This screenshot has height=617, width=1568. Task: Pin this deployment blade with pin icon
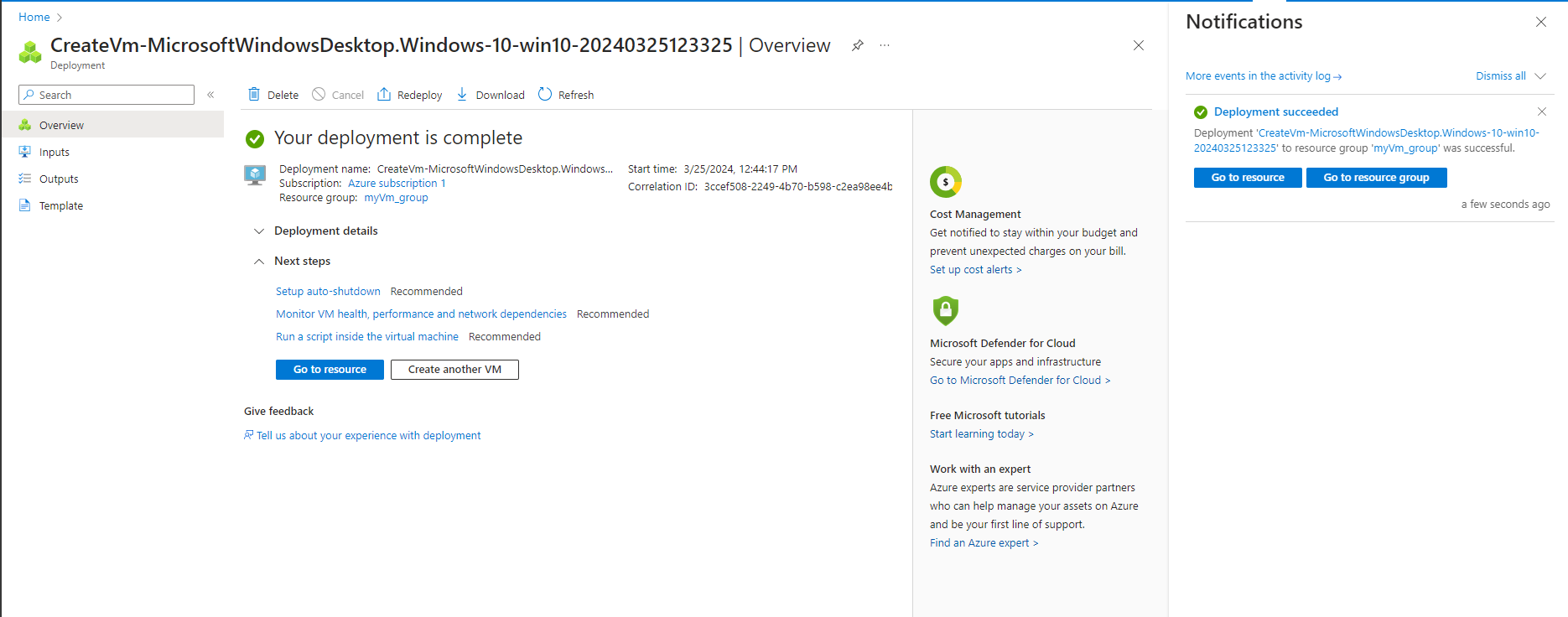coord(857,45)
